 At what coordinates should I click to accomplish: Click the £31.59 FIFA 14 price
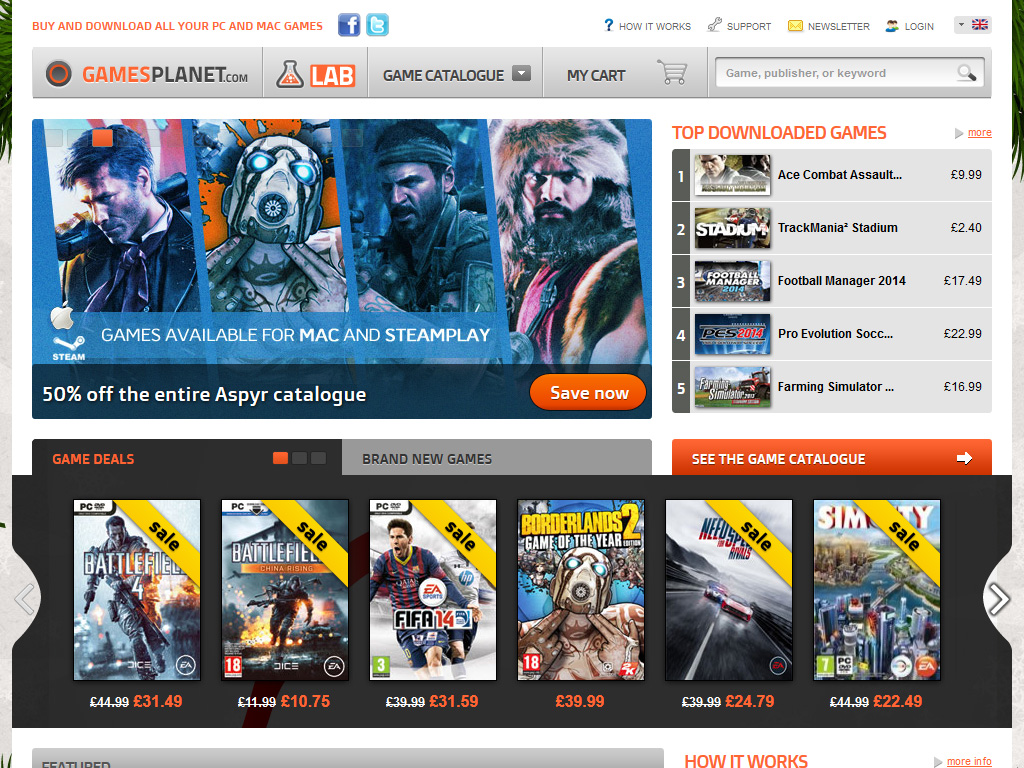[x=454, y=701]
